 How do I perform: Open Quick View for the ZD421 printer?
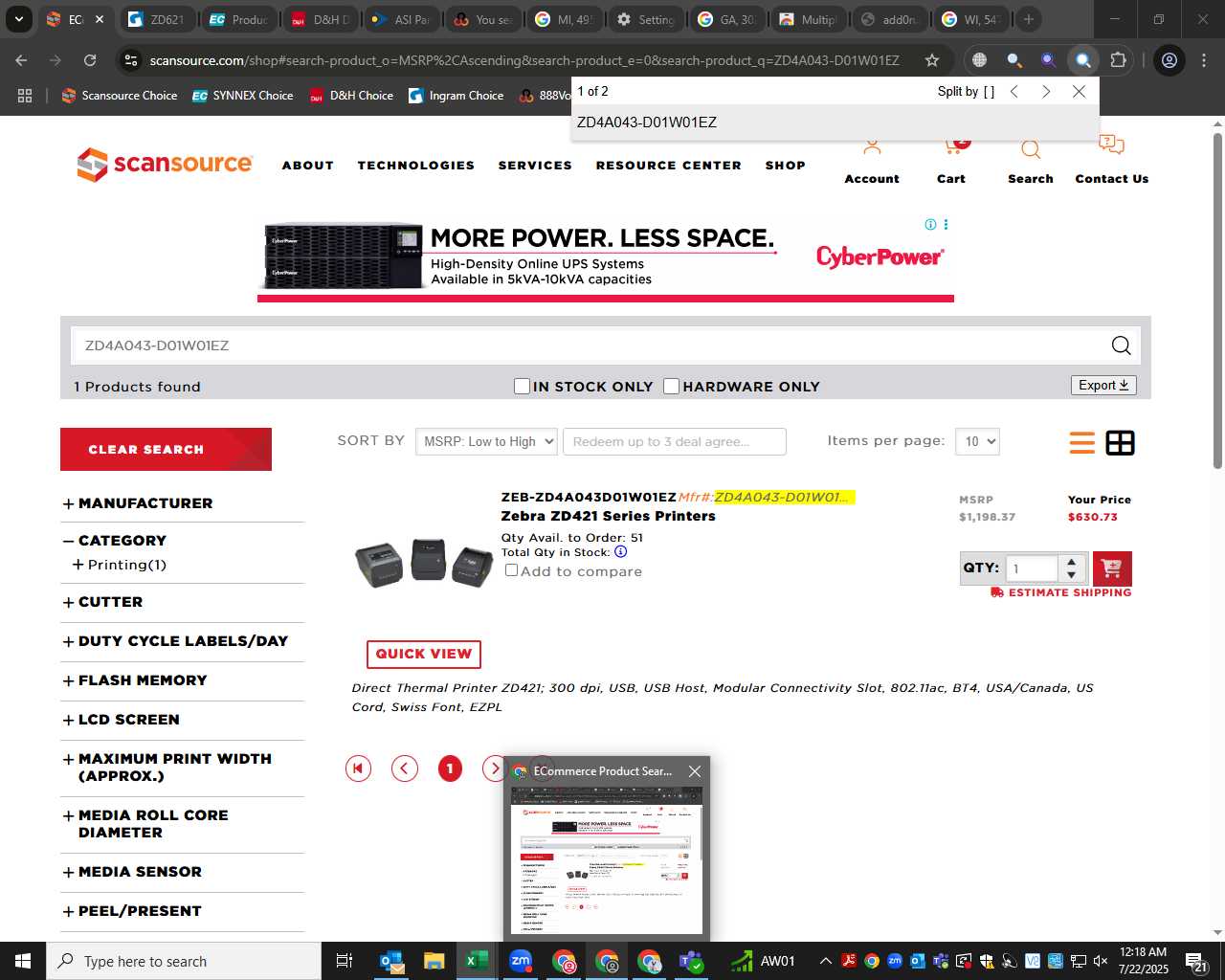point(423,654)
